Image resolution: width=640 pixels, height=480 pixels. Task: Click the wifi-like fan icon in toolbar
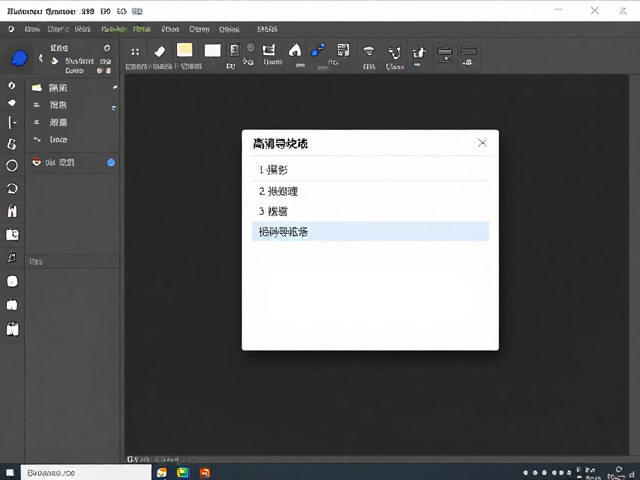click(369, 51)
